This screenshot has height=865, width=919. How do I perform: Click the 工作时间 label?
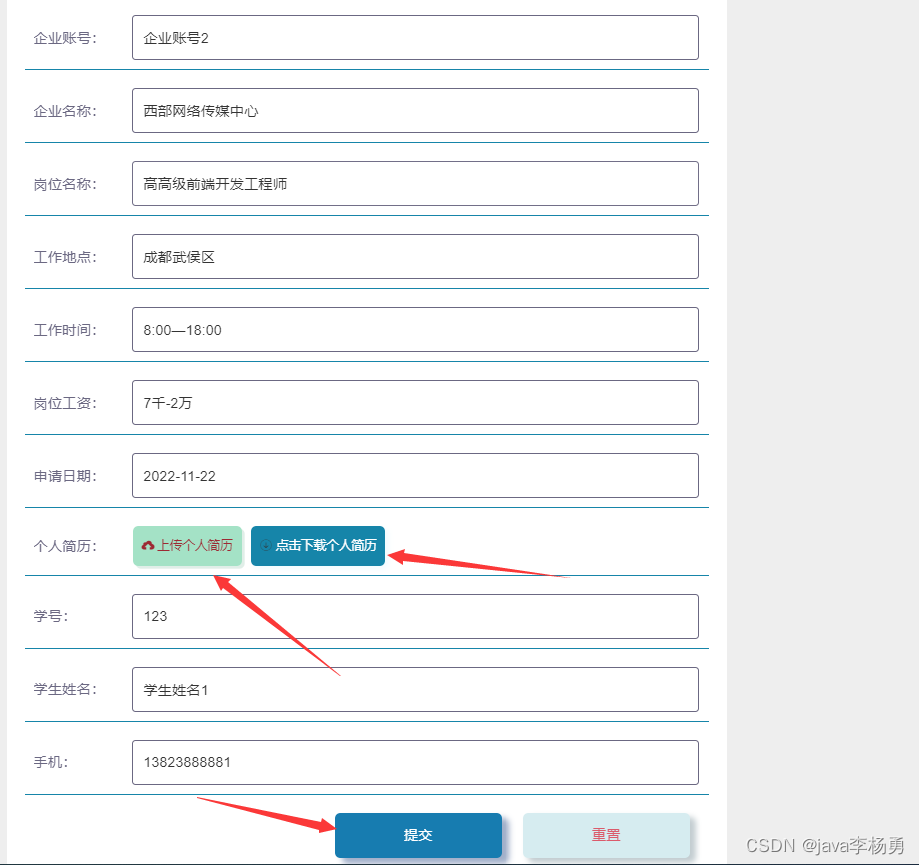(65, 330)
